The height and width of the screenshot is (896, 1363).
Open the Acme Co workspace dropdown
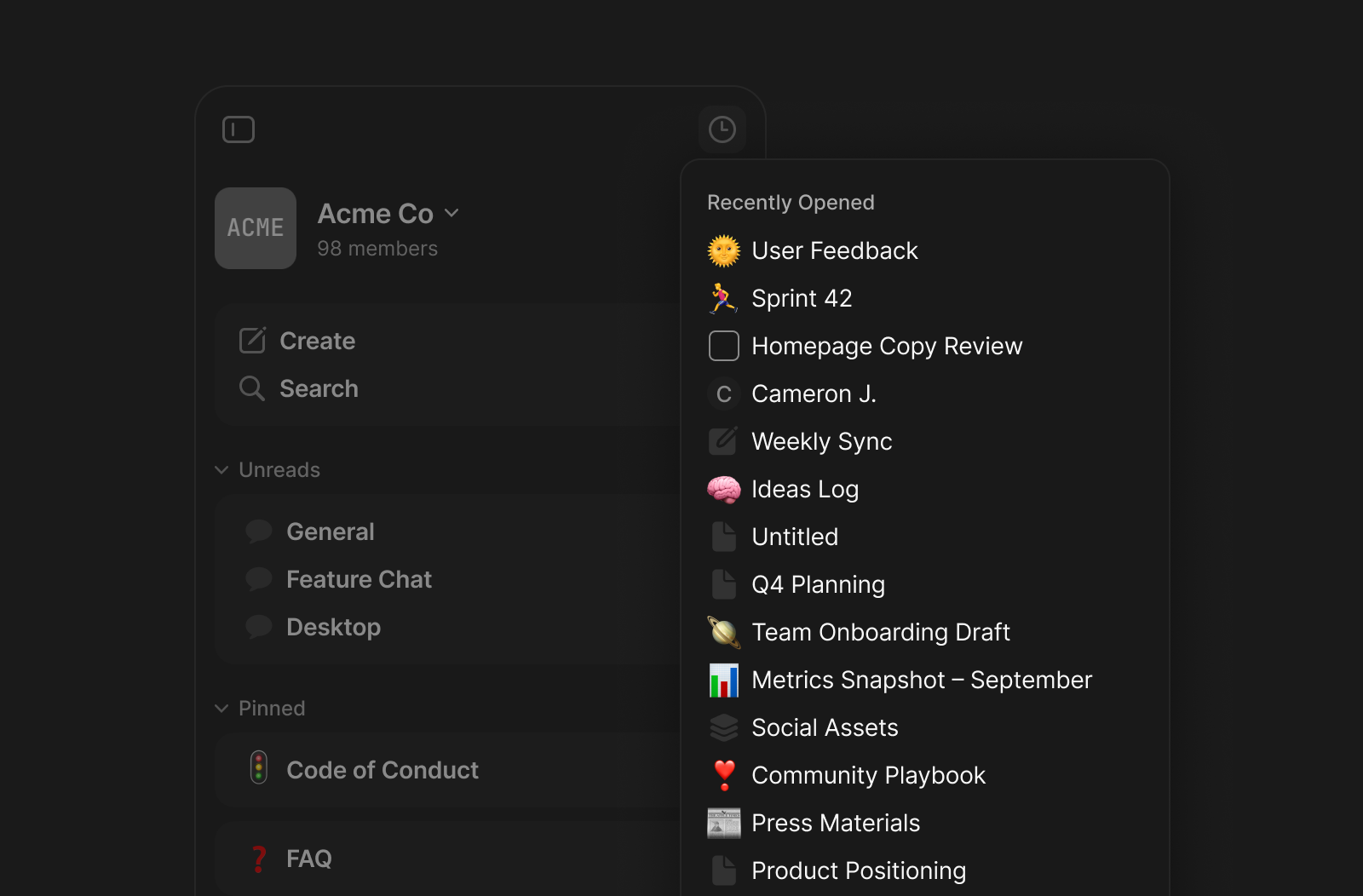click(388, 214)
